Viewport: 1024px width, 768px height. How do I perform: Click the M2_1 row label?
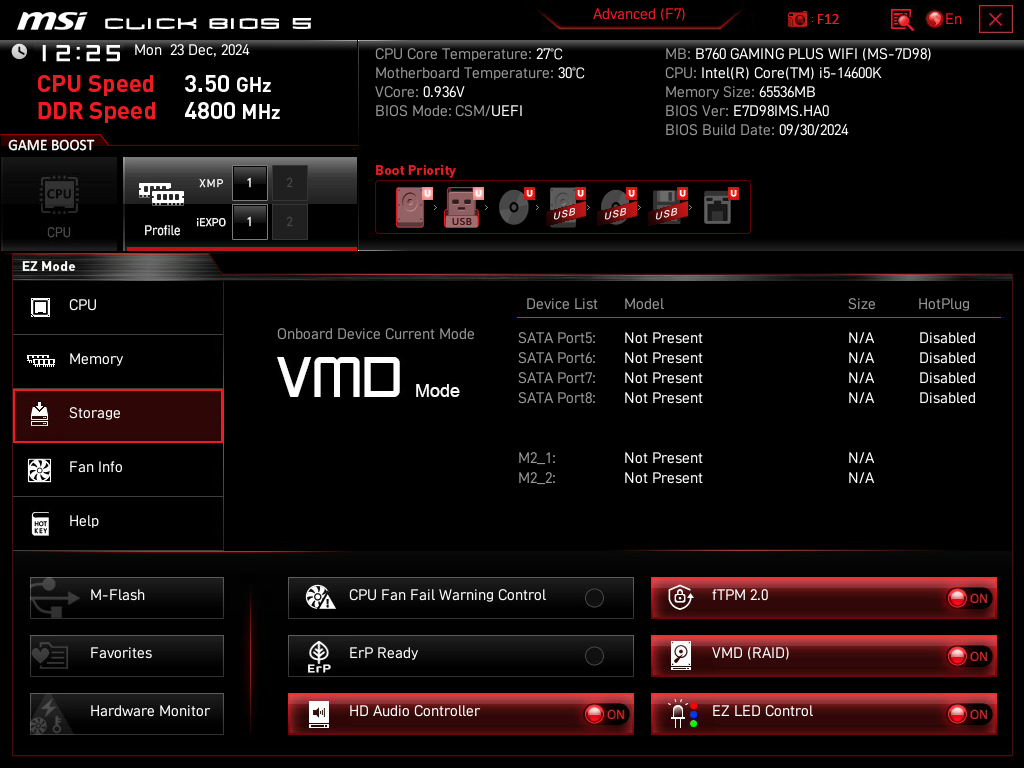537,458
